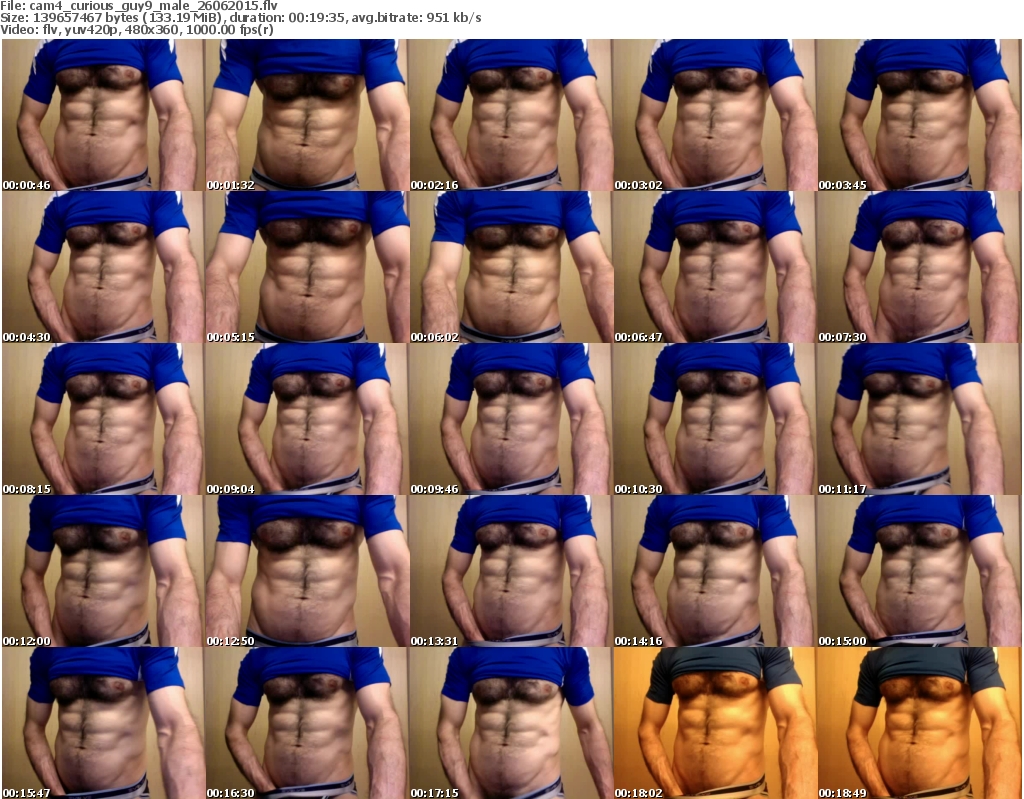Open the thumbnail marked 00:12:00
Viewport: 1024px width, 799px height.
coord(102,571)
